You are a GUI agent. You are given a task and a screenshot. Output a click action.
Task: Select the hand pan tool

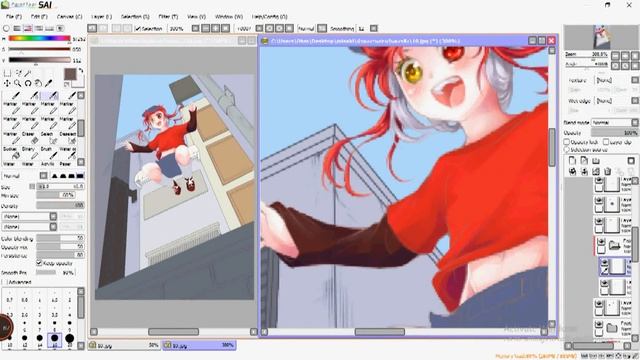(x=38, y=83)
